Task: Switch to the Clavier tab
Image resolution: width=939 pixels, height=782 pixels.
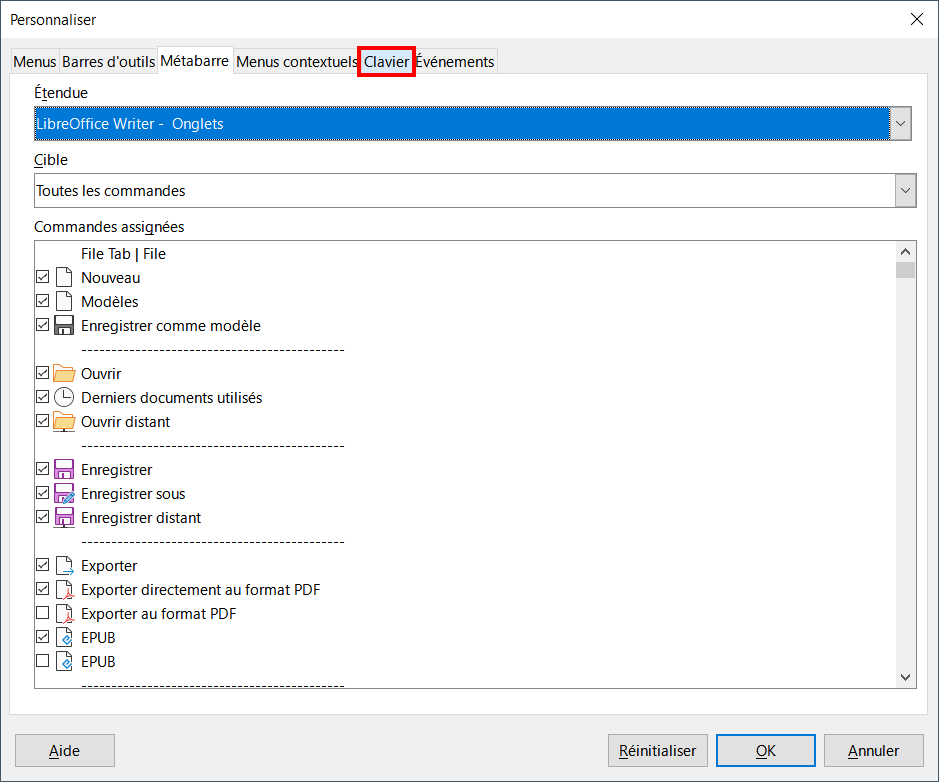Action: click(x=386, y=62)
